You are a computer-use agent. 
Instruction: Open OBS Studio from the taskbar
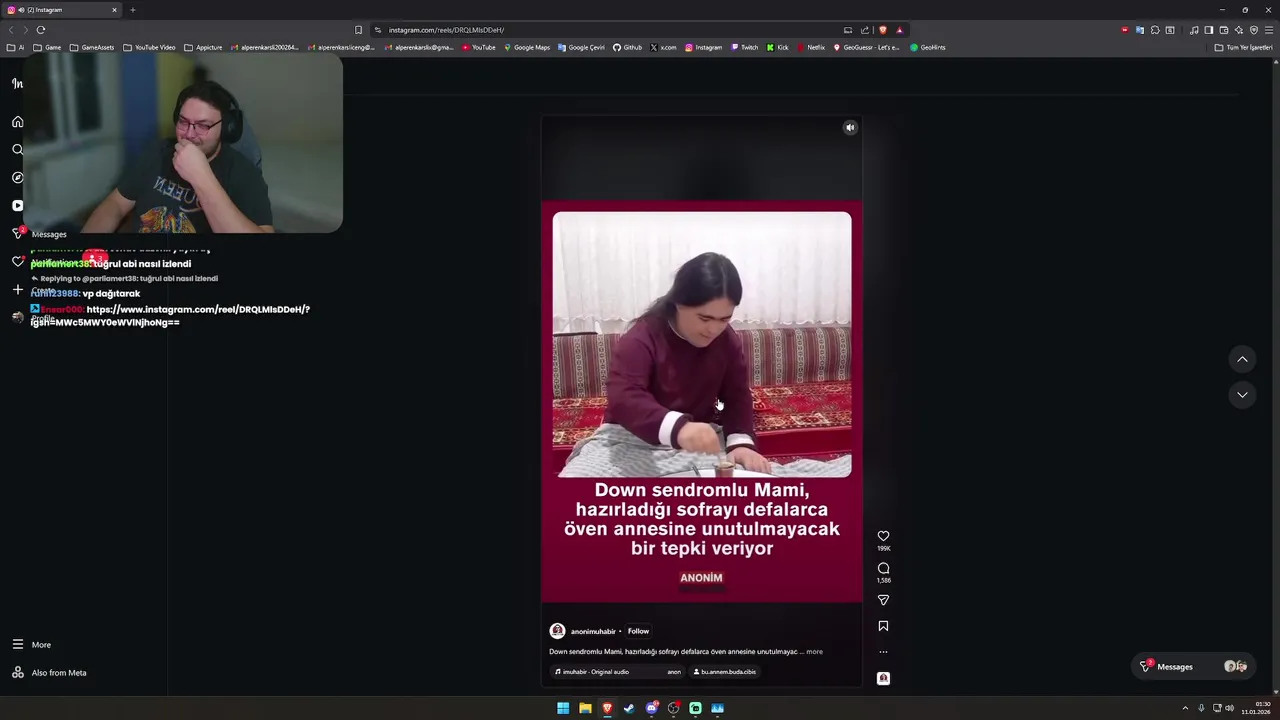pos(673,708)
